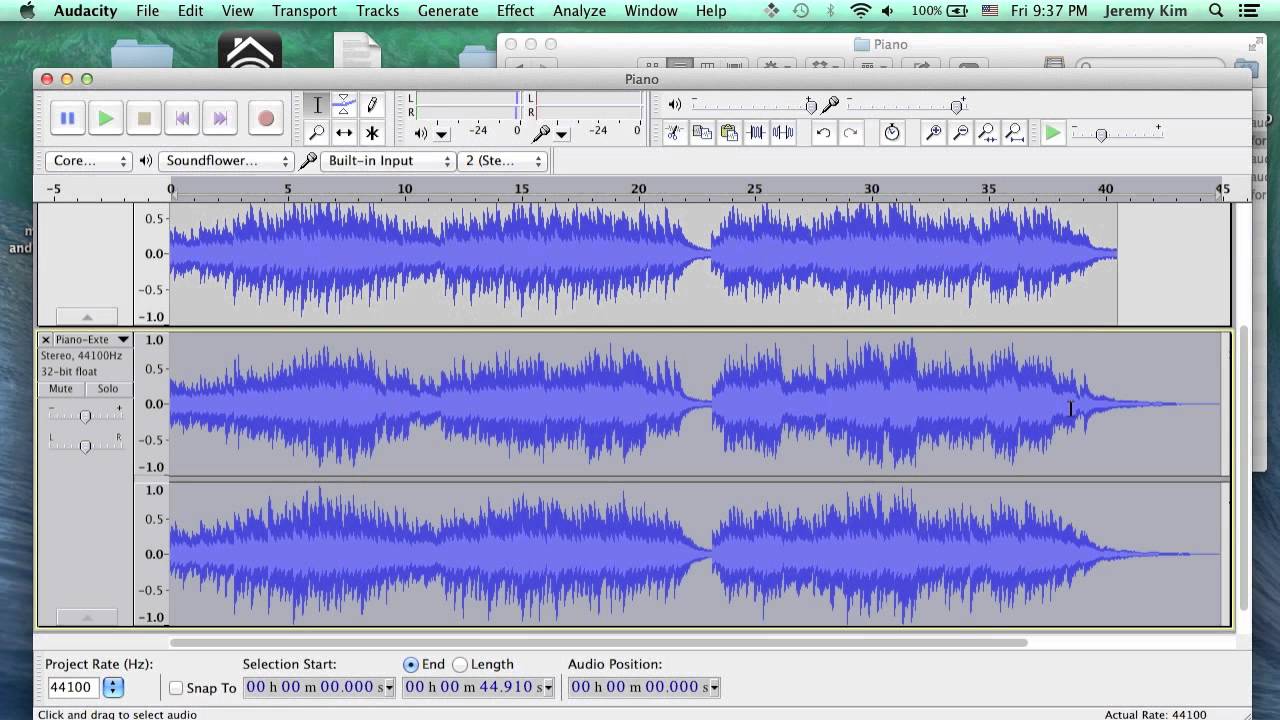Solo the Piano-Exte track
Viewport: 1280px width, 720px height.
coord(108,389)
